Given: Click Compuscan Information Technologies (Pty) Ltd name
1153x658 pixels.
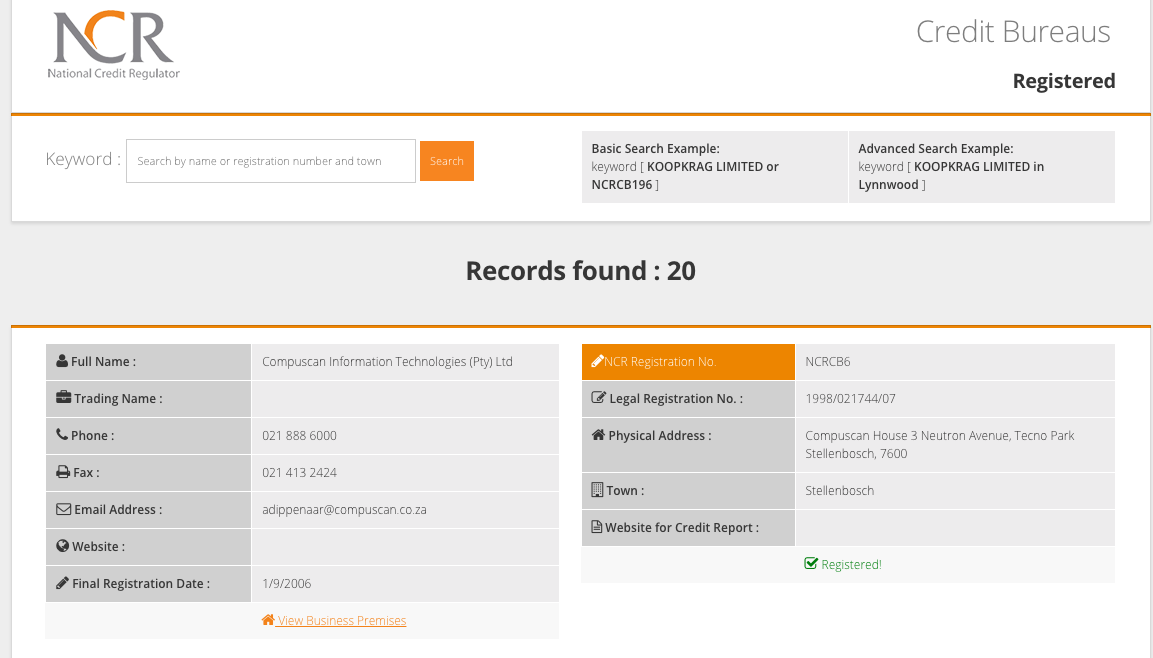Looking at the screenshot, I should click(x=388, y=362).
